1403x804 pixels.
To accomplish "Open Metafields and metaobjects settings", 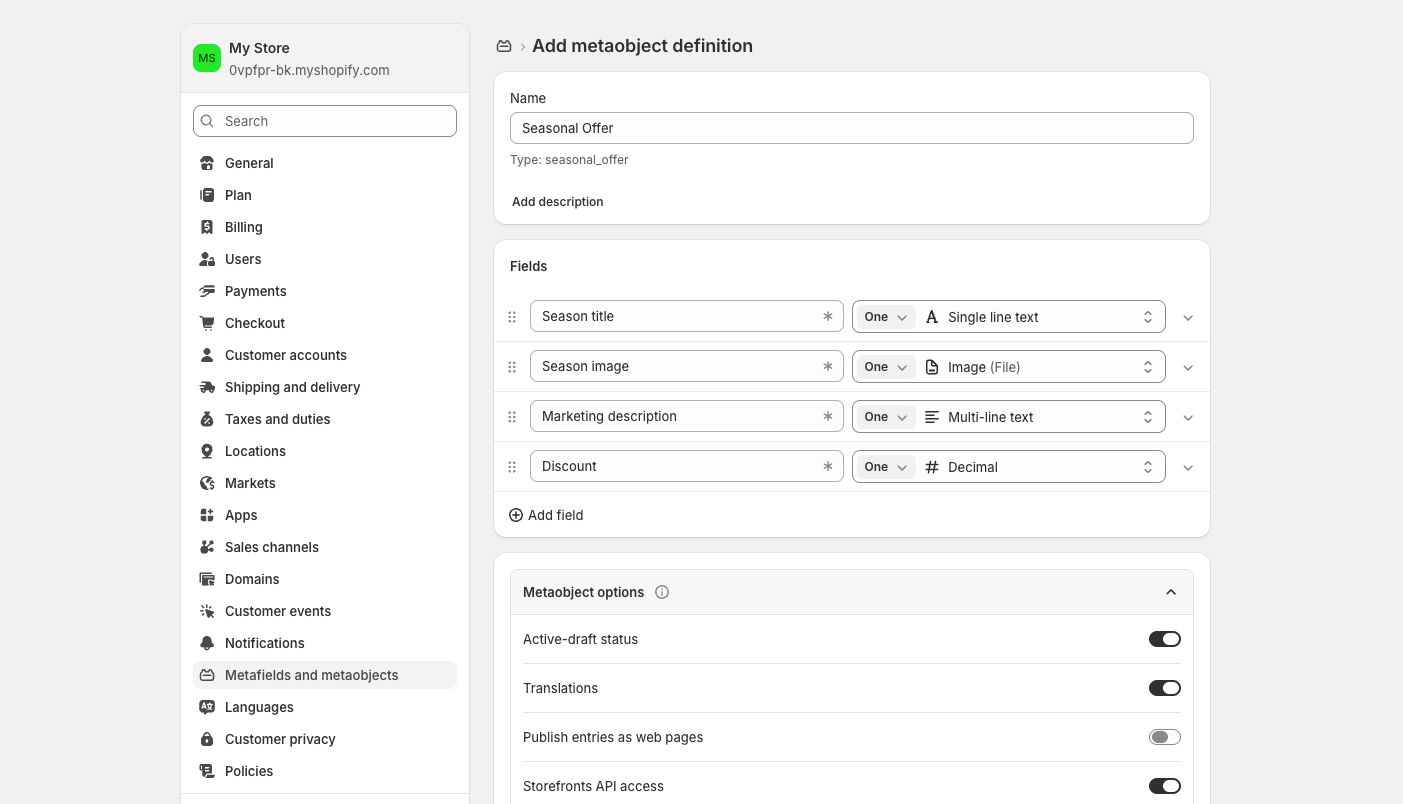I will click(x=325, y=675).
